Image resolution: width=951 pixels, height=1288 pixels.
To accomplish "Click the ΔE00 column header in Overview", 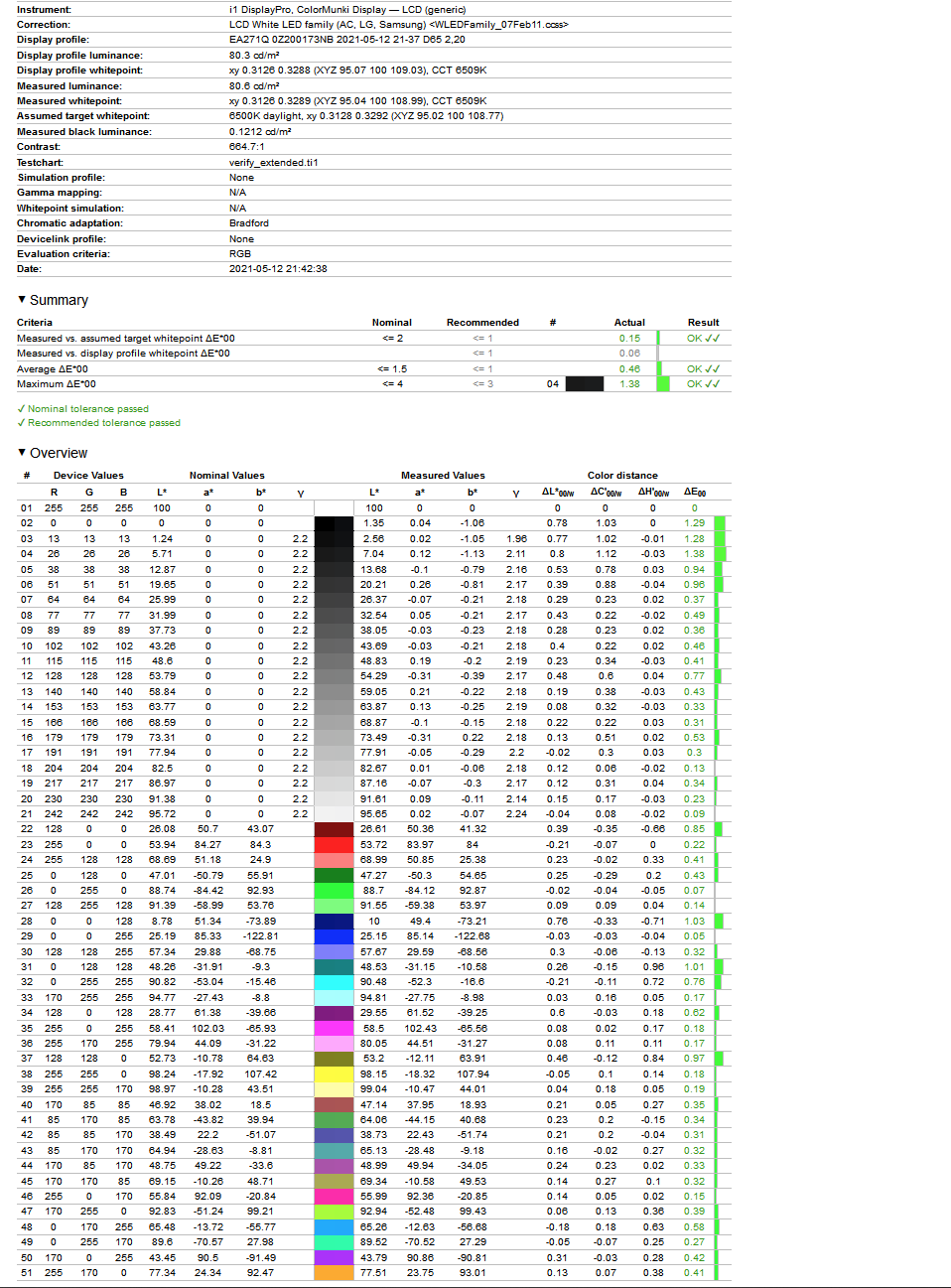I will click(695, 492).
